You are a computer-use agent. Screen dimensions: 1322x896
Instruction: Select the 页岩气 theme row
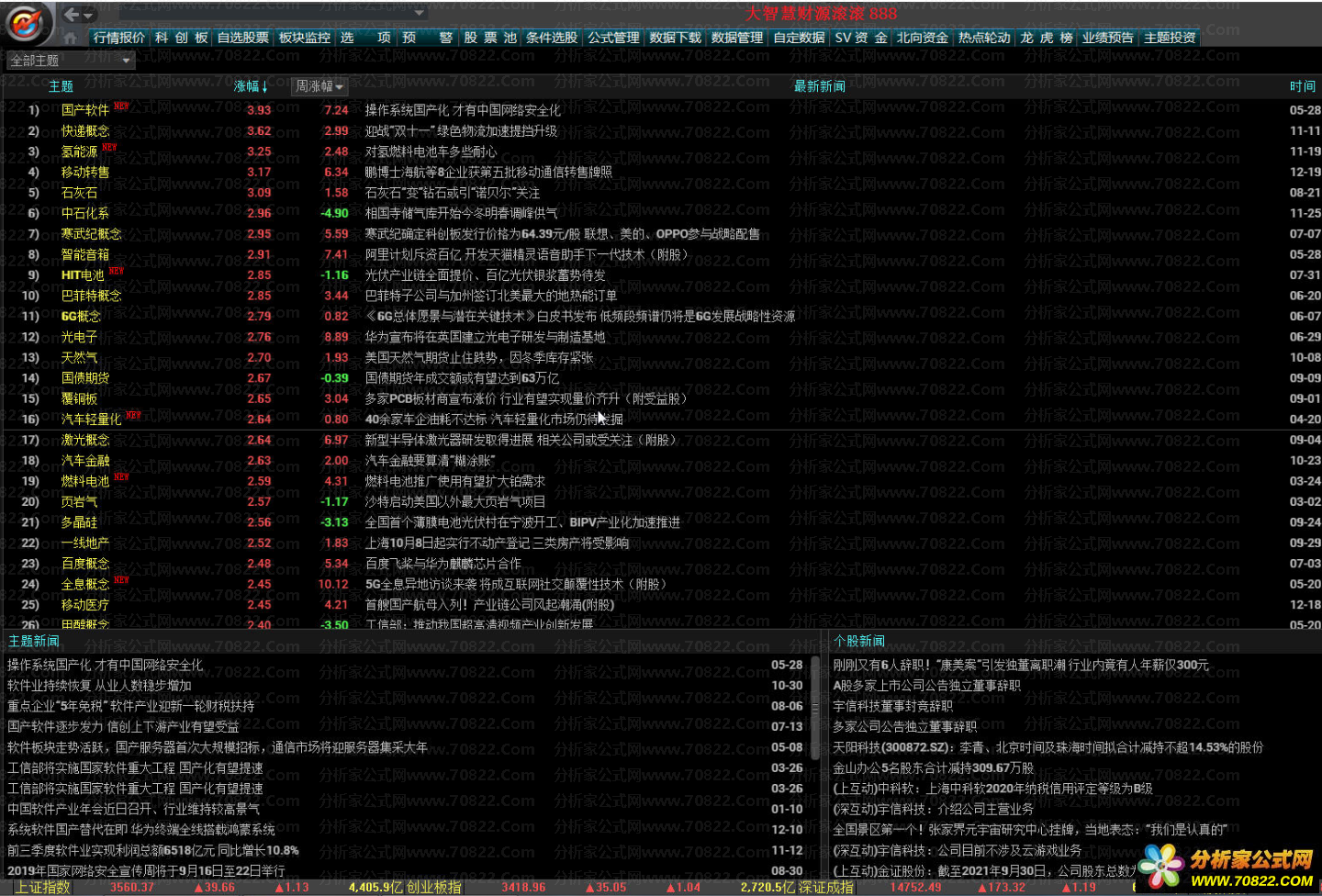pos(661,502)
